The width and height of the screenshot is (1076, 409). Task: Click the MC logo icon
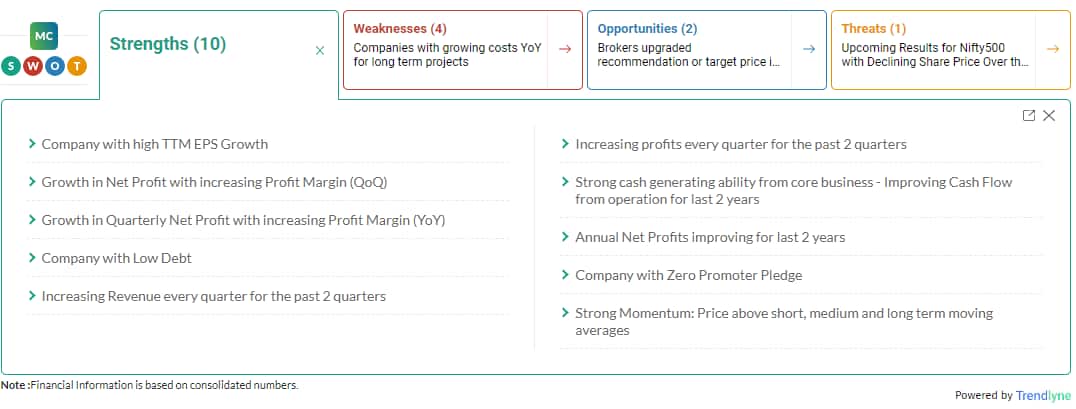pyautogui.click(x=44, y=36)
